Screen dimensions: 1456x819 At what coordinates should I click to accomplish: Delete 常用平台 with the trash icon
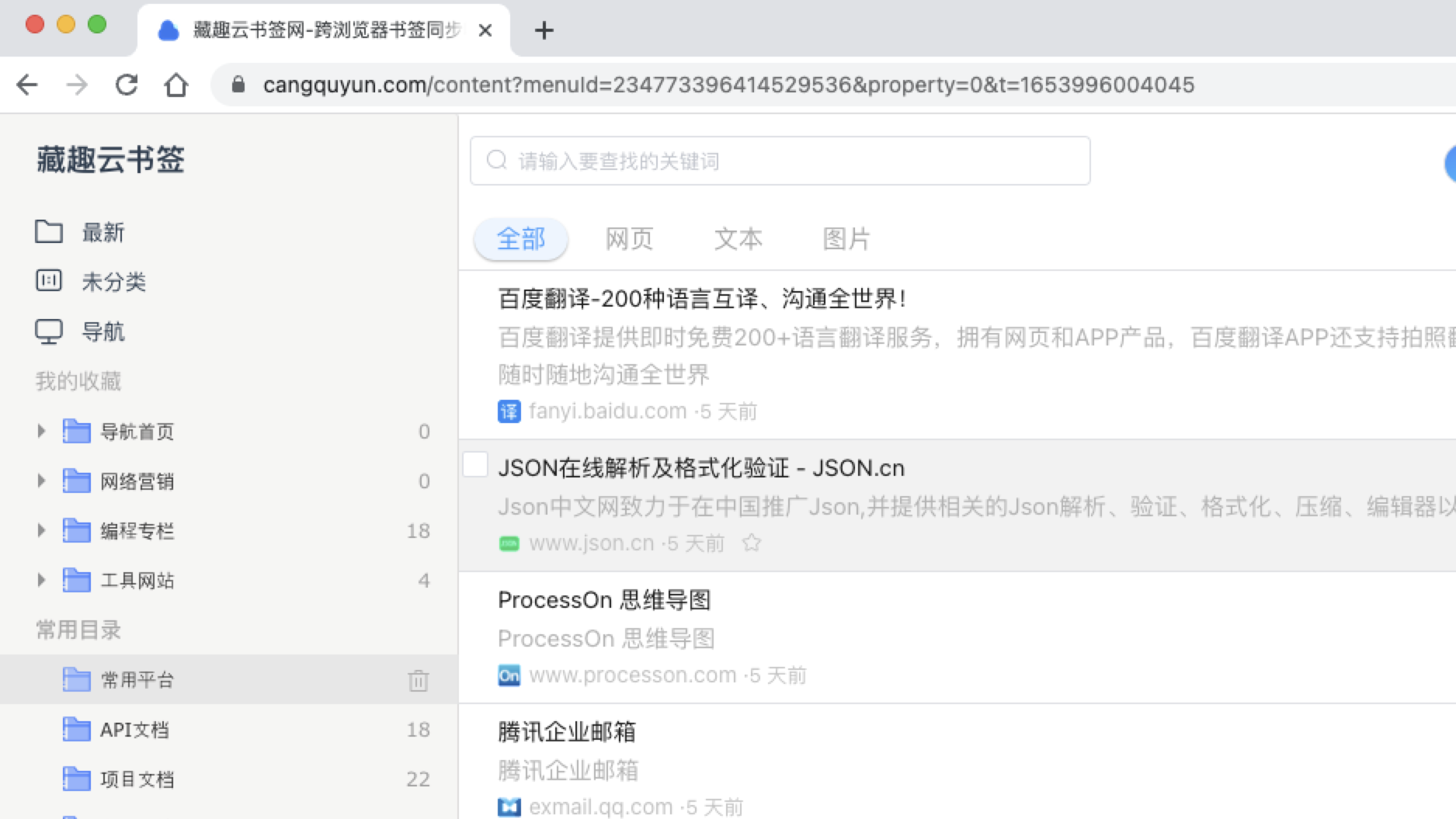click(419, 680)
